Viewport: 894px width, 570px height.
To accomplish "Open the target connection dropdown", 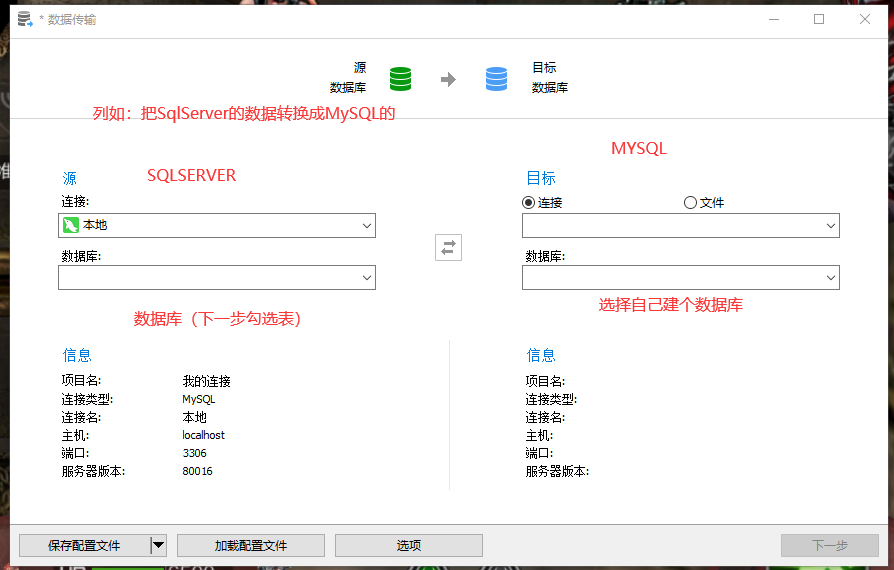I will tap(681, 226).
